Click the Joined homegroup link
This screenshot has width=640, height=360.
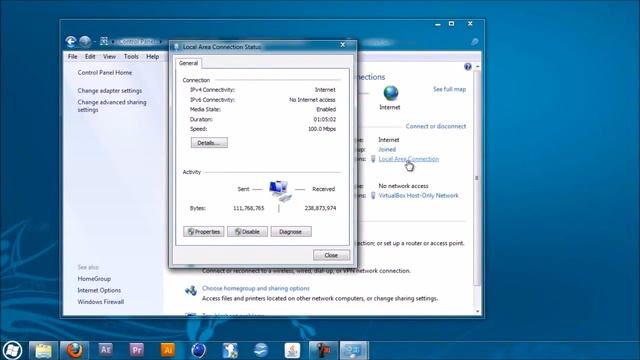point(387,149)
